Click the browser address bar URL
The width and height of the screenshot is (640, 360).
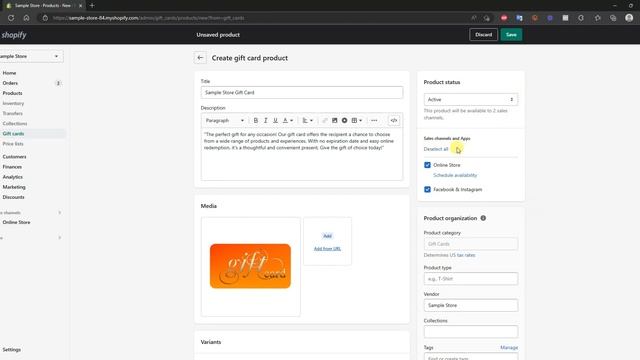point(149,18)
